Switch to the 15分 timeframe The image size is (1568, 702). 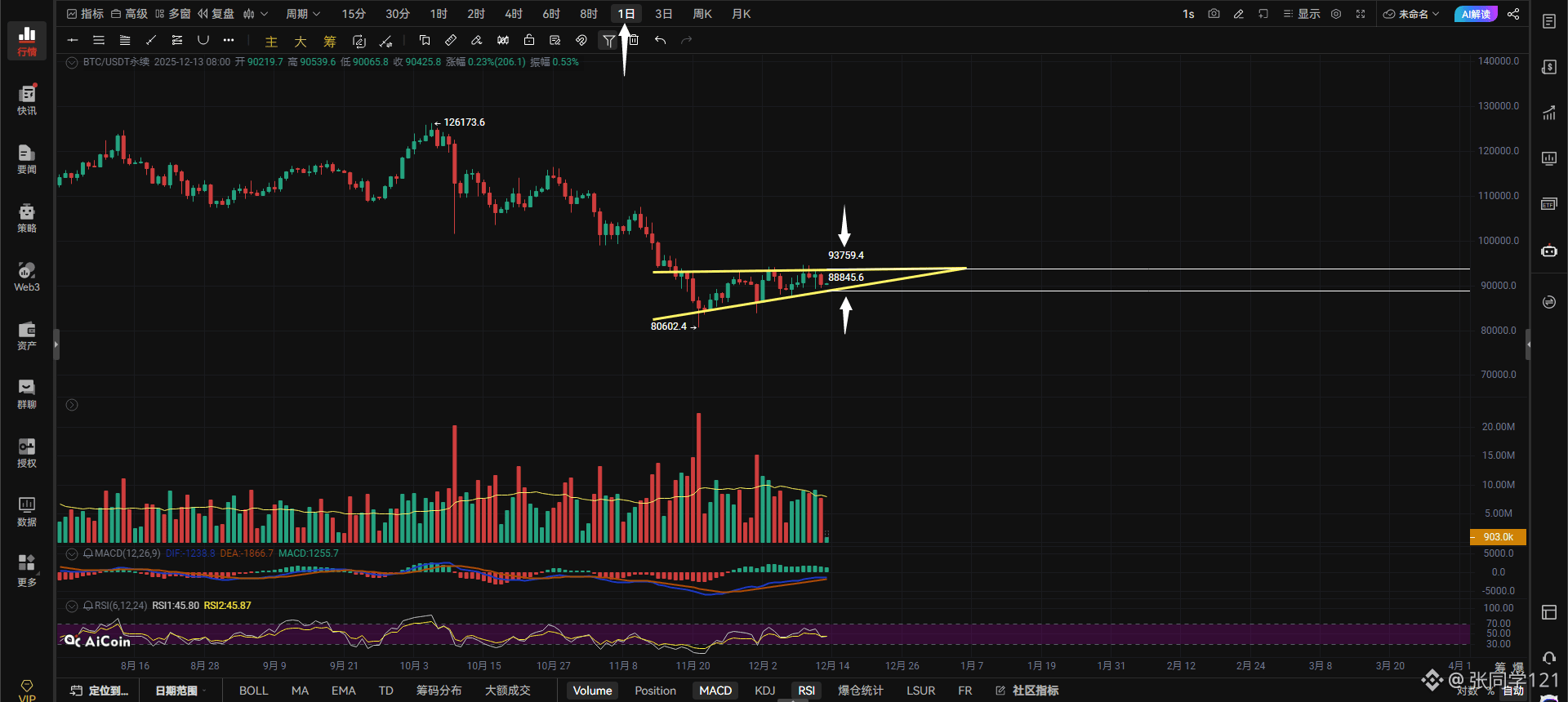pyautogui.click(x=354, y=14)
